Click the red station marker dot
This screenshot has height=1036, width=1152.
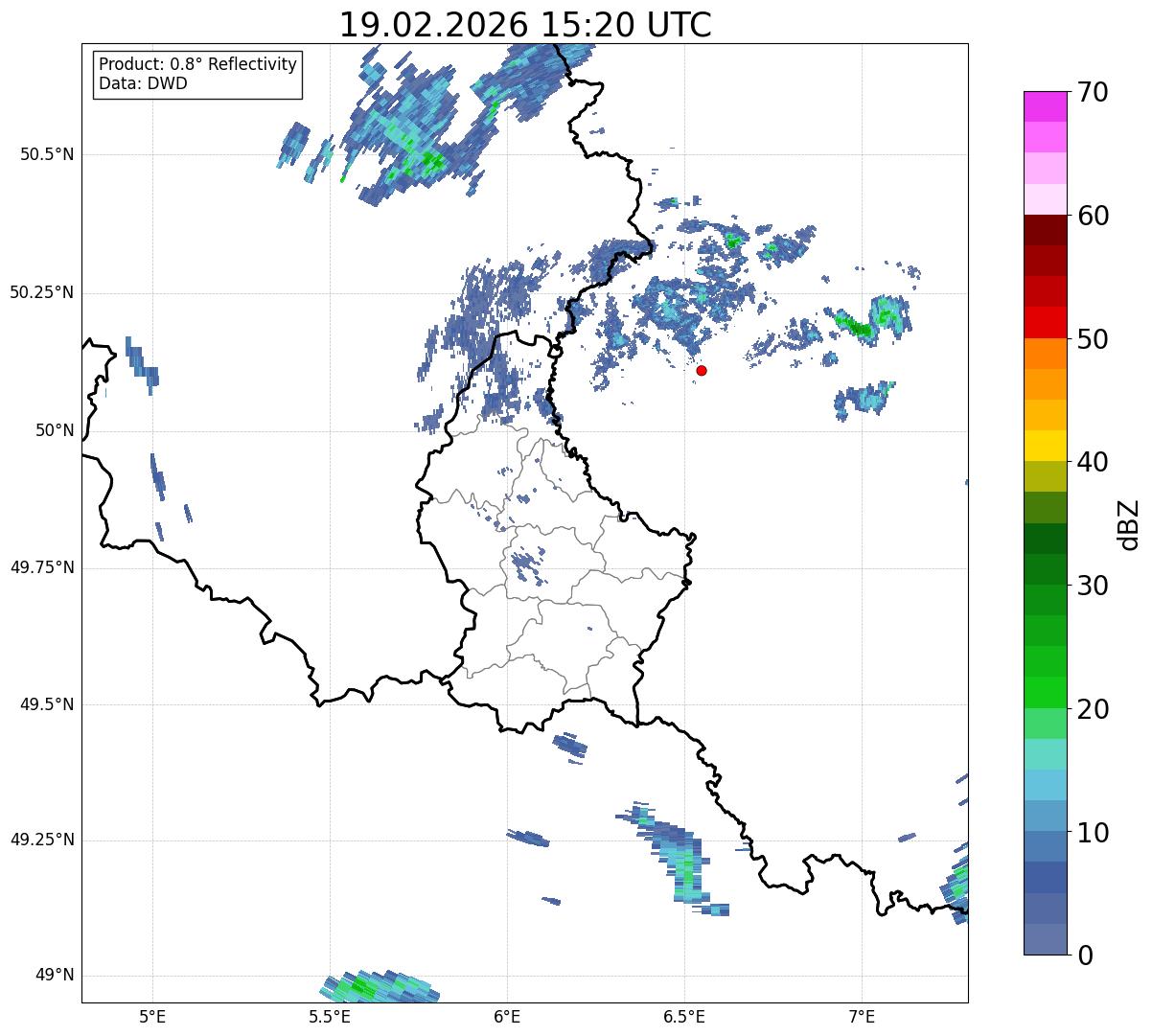pyautogui.click(x=702, y=370)
